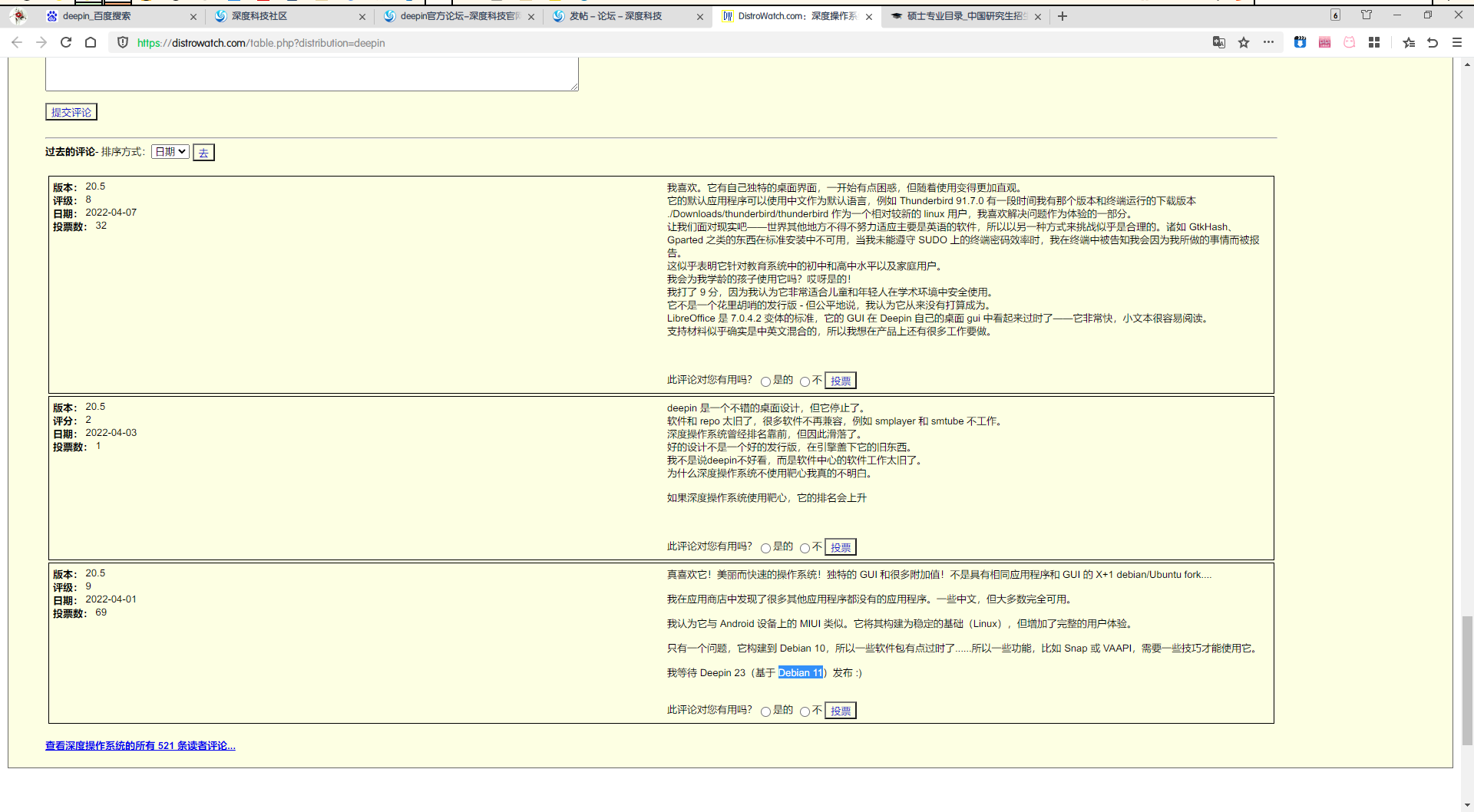Select 不 radio for the second comment

click(x=805, y=547)
